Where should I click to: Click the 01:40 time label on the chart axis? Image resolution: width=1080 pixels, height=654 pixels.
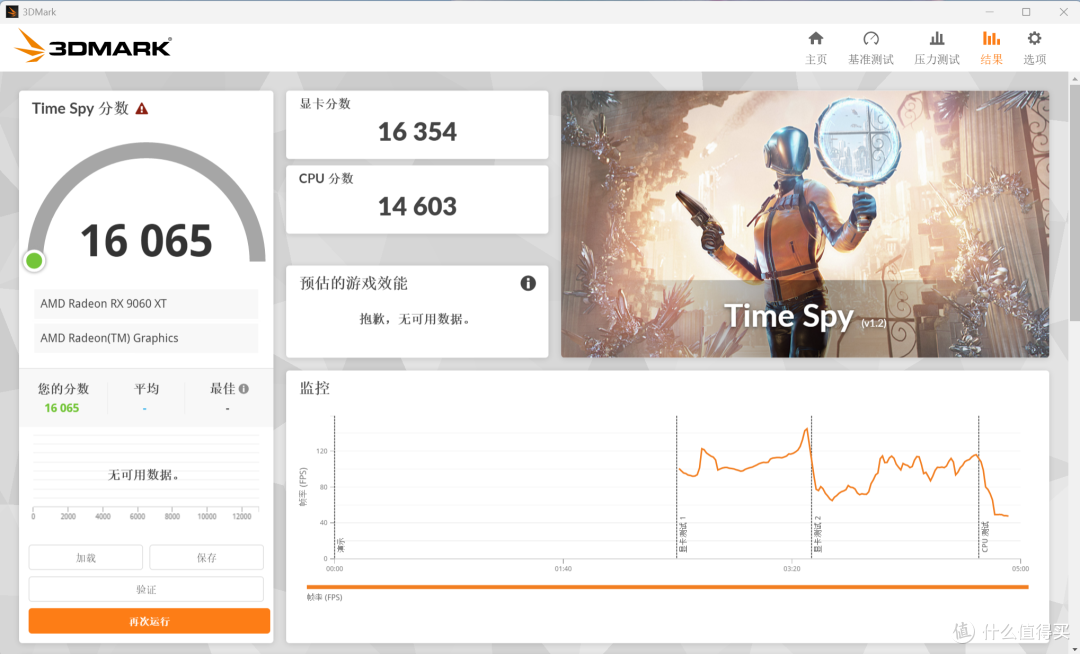click(x=563, y=569)
